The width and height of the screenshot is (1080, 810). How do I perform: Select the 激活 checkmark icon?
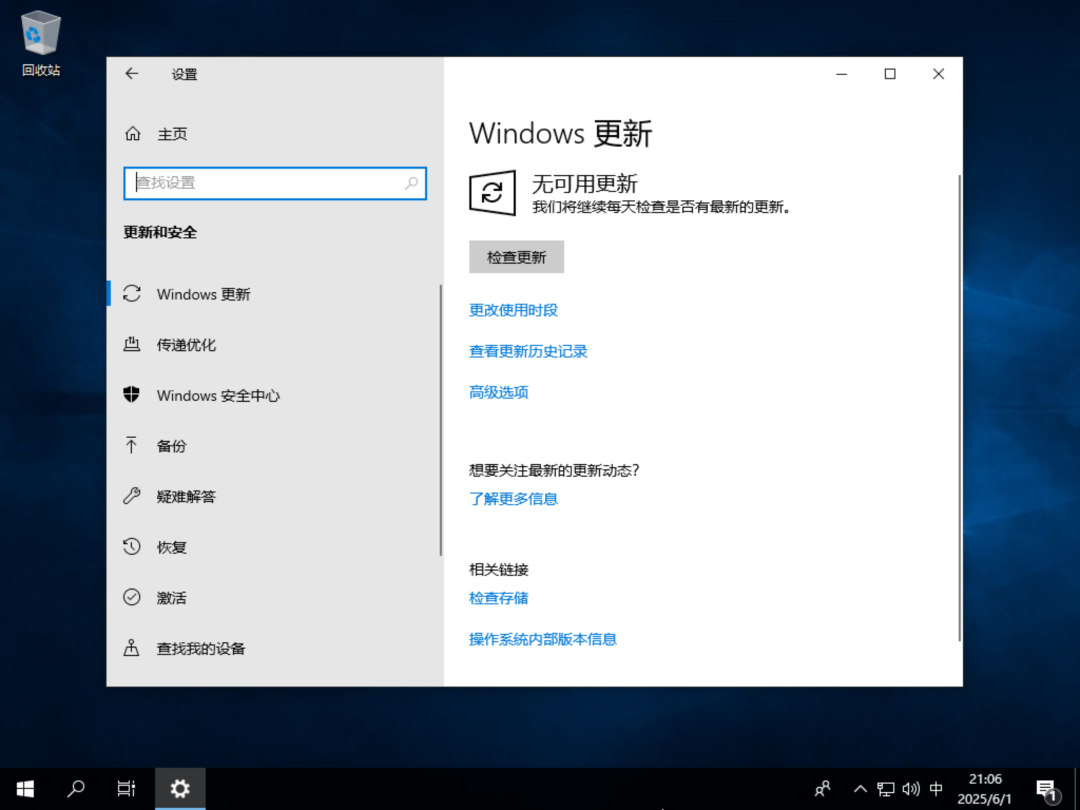pyautogui.click(x=132, y=597)
